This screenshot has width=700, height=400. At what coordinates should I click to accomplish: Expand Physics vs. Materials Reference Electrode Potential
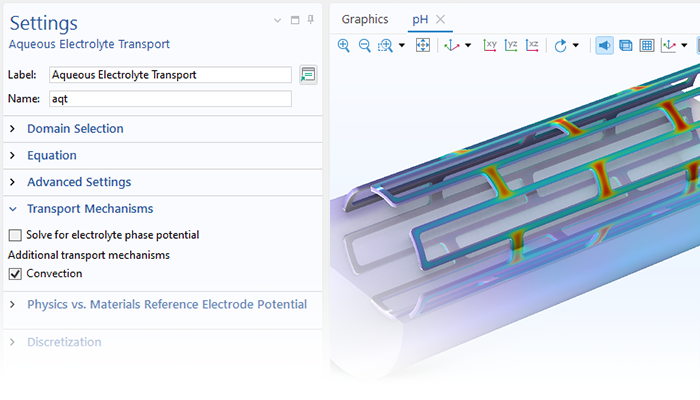point(12,304)
